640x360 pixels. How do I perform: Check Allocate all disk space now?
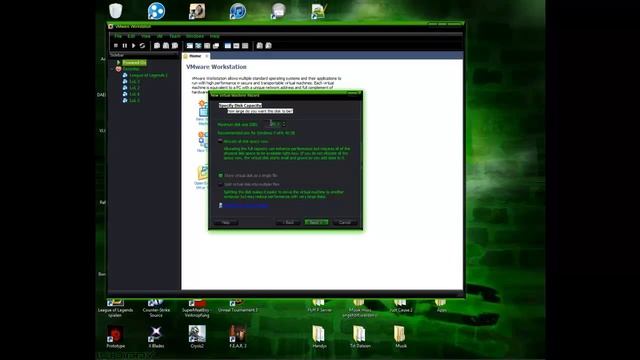220,141
